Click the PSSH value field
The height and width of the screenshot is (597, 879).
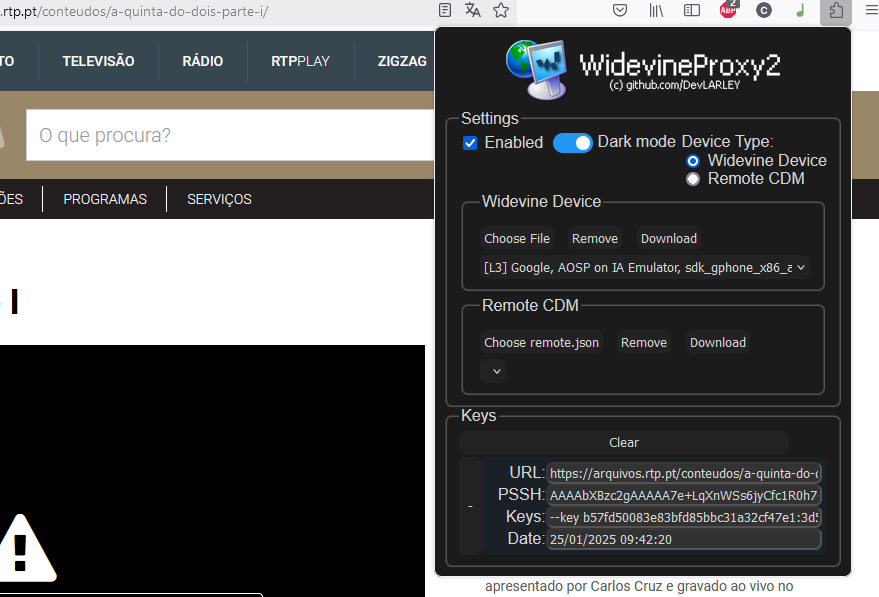coord(684,496)
